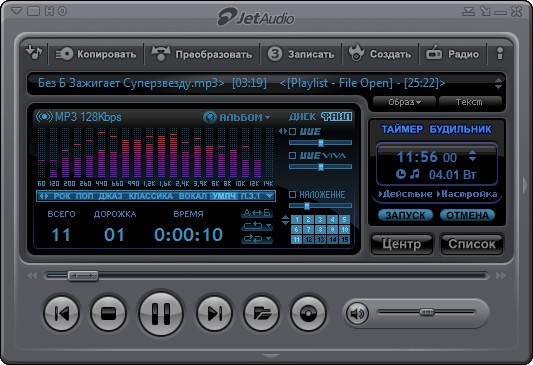
Task: Click the music notes icon in toolbar
Action: (34, 53)
